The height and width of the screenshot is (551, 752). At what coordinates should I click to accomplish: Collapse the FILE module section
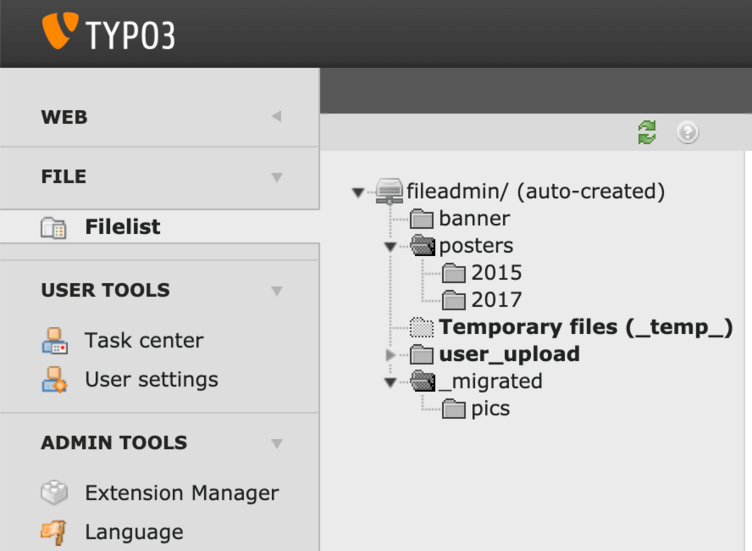277,177
